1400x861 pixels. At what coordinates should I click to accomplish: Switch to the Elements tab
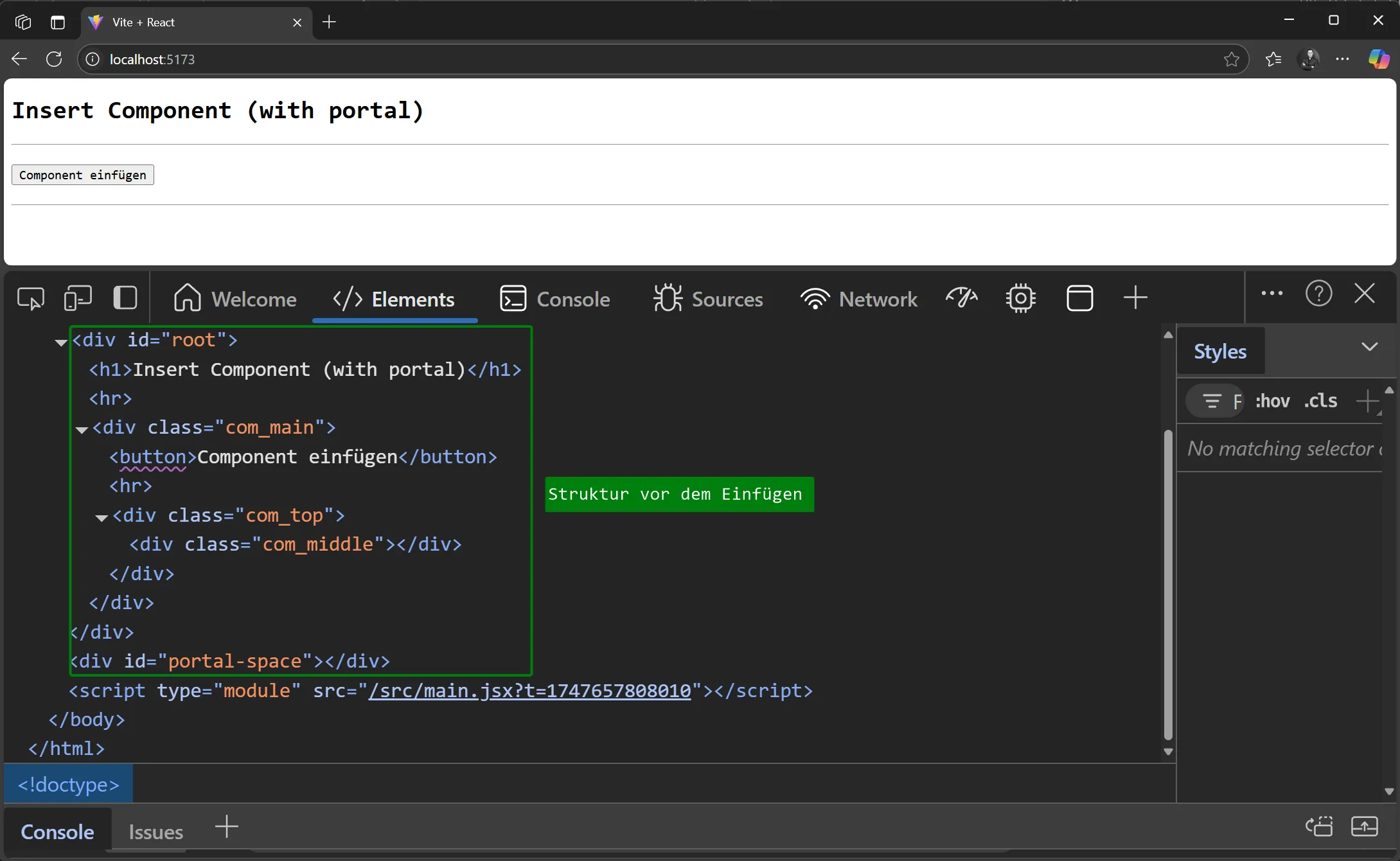[x=394, y=299]
